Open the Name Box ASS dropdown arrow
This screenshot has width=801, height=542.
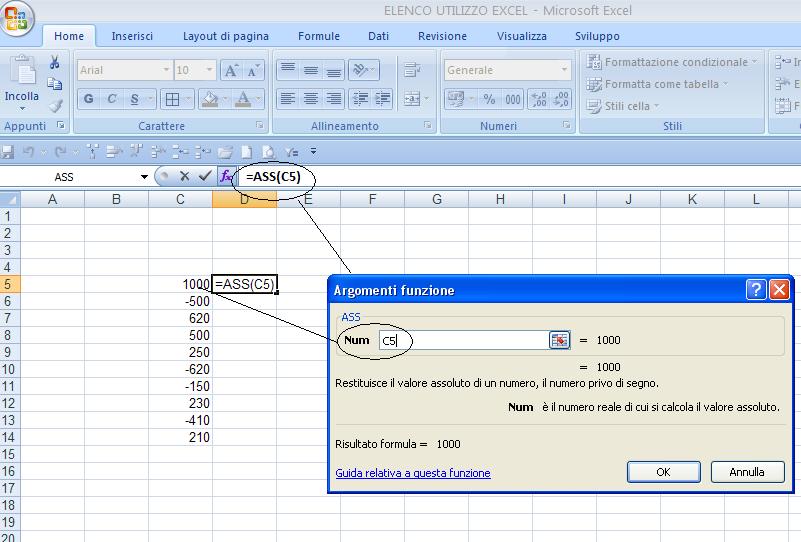pos(144,177)
